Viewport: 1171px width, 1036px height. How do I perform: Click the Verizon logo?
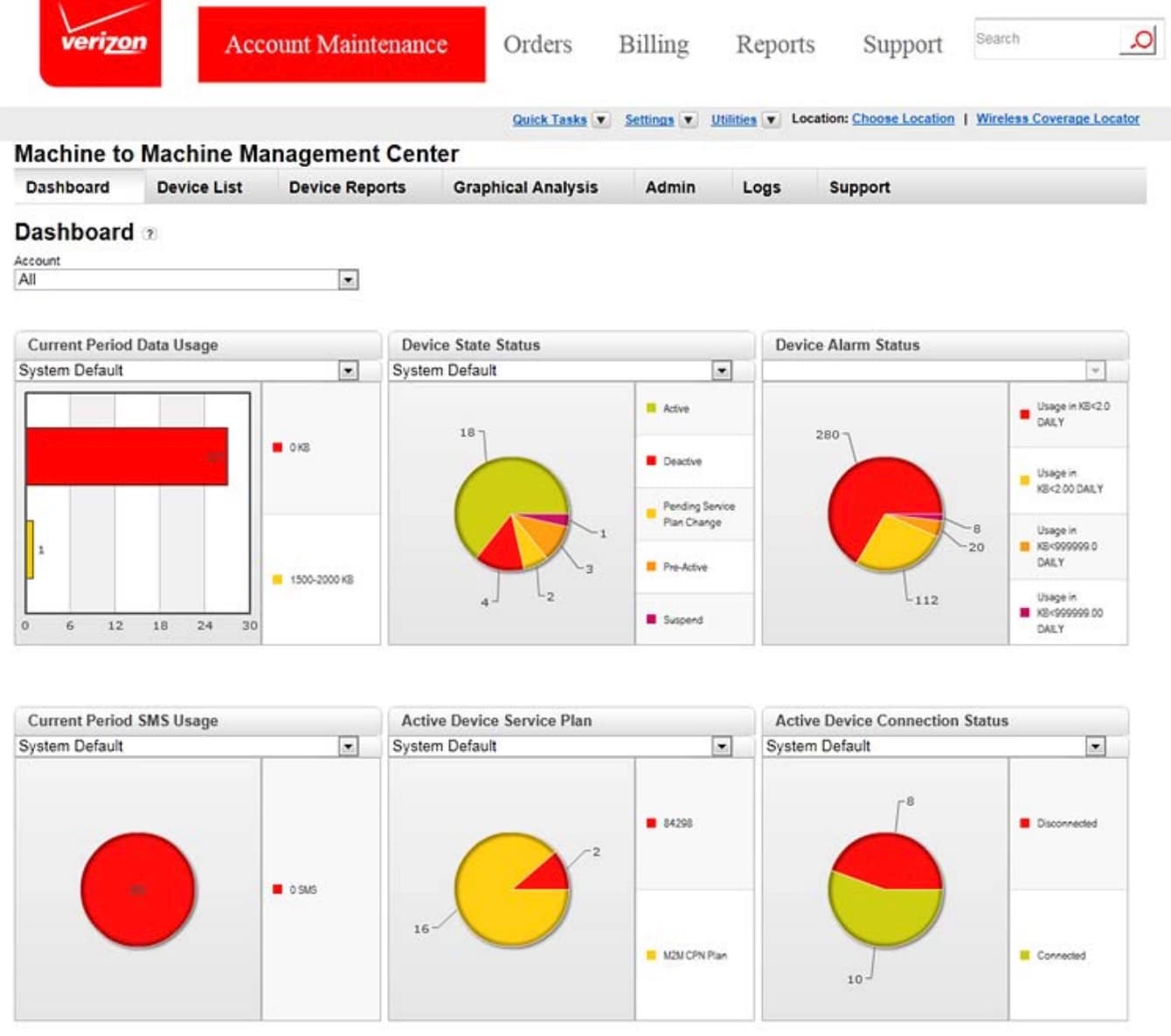coord(100,42)
